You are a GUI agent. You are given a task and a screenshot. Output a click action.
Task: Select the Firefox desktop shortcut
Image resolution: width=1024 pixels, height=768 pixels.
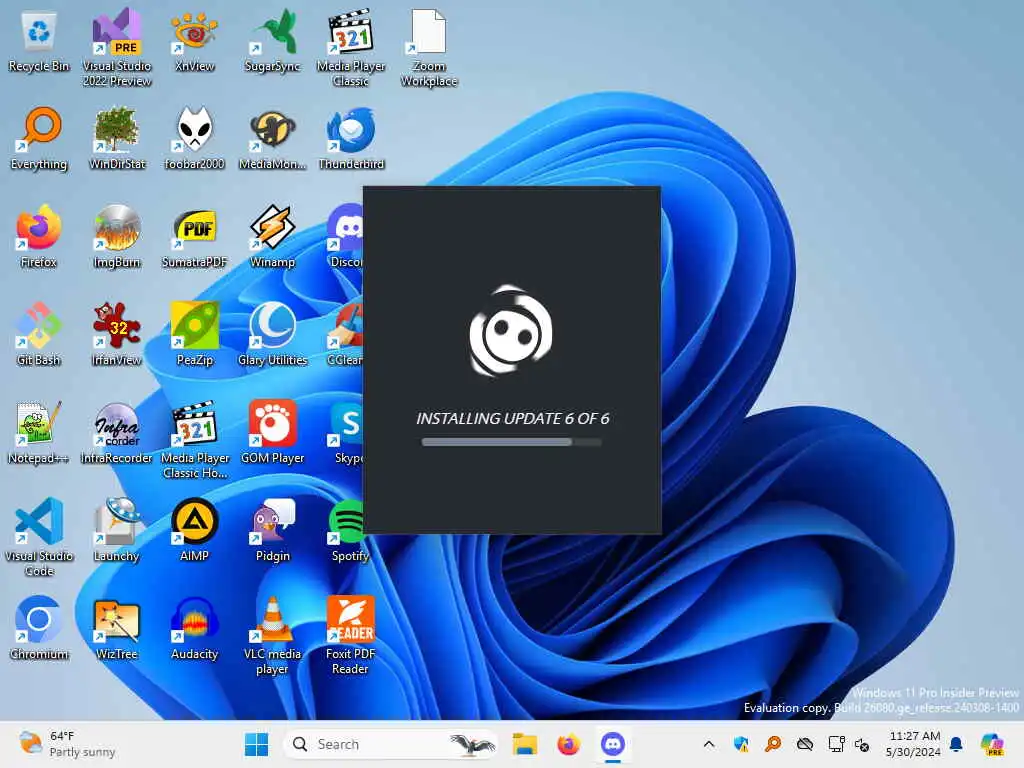pos(39,236)
